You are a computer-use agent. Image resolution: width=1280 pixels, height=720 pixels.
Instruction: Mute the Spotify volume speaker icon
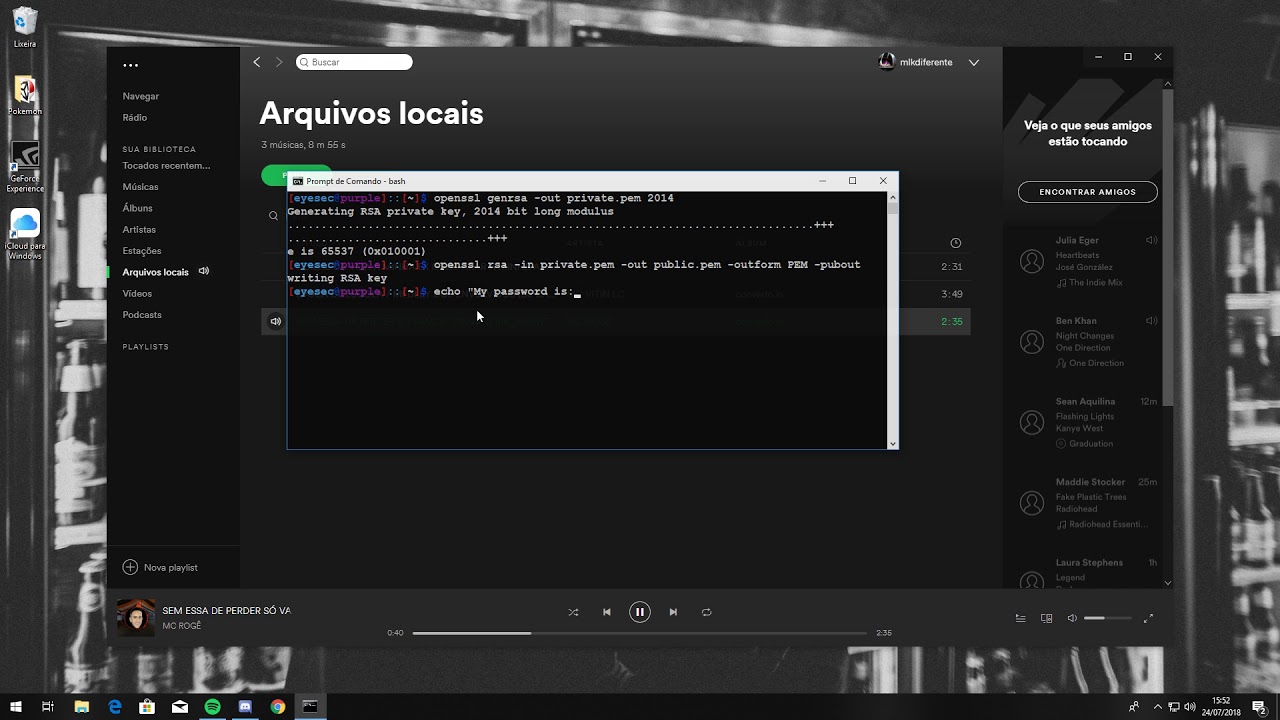click(x=1072, y=618)
